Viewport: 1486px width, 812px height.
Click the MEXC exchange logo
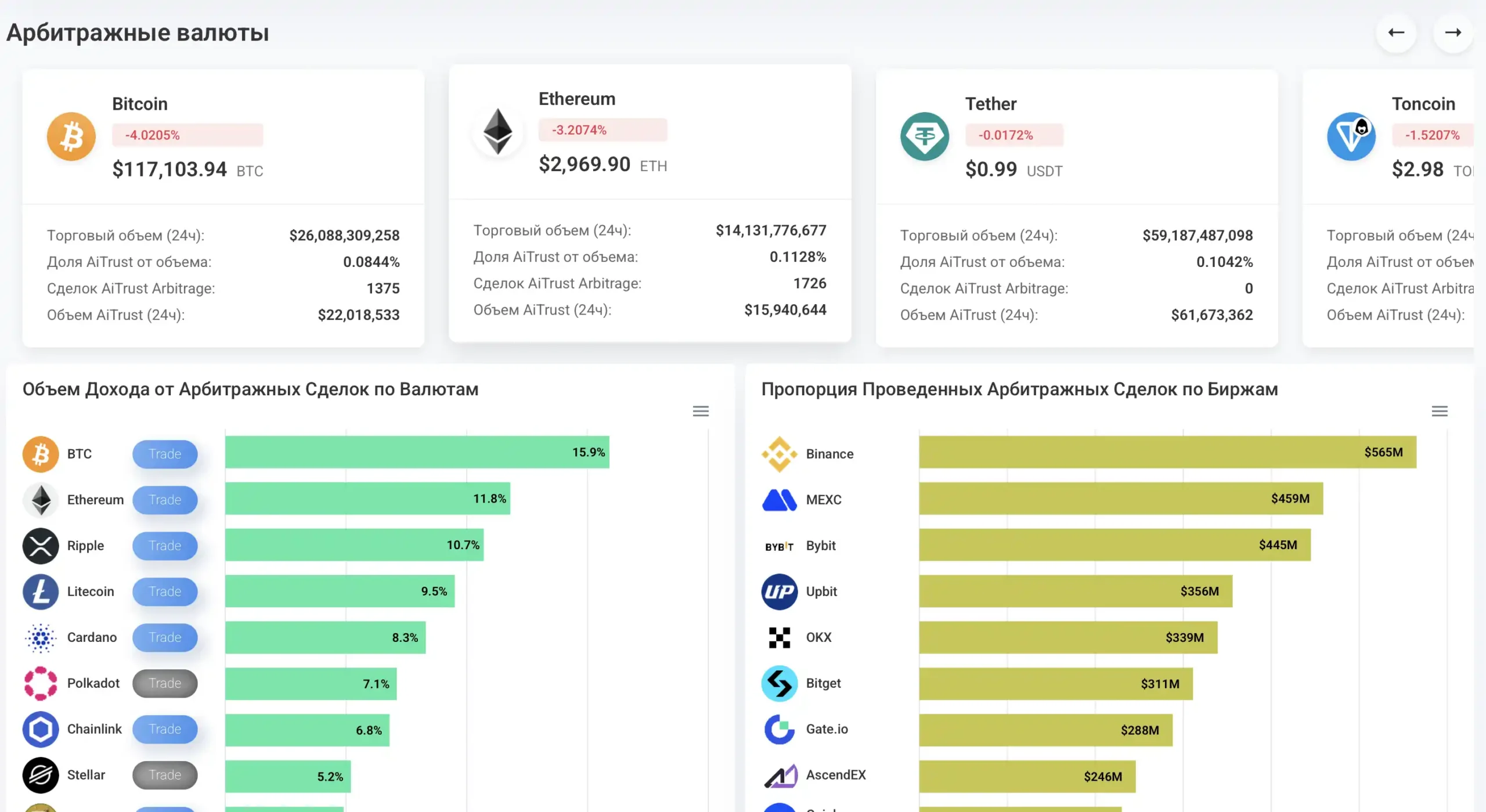[780, 500]
